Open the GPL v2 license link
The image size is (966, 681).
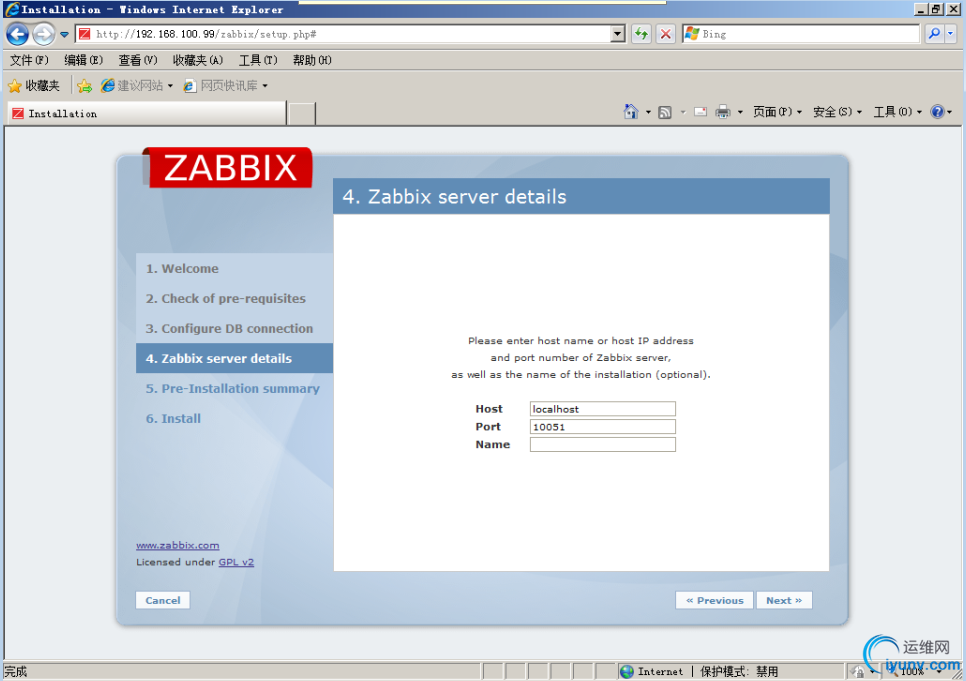click(x=236, y=562)
